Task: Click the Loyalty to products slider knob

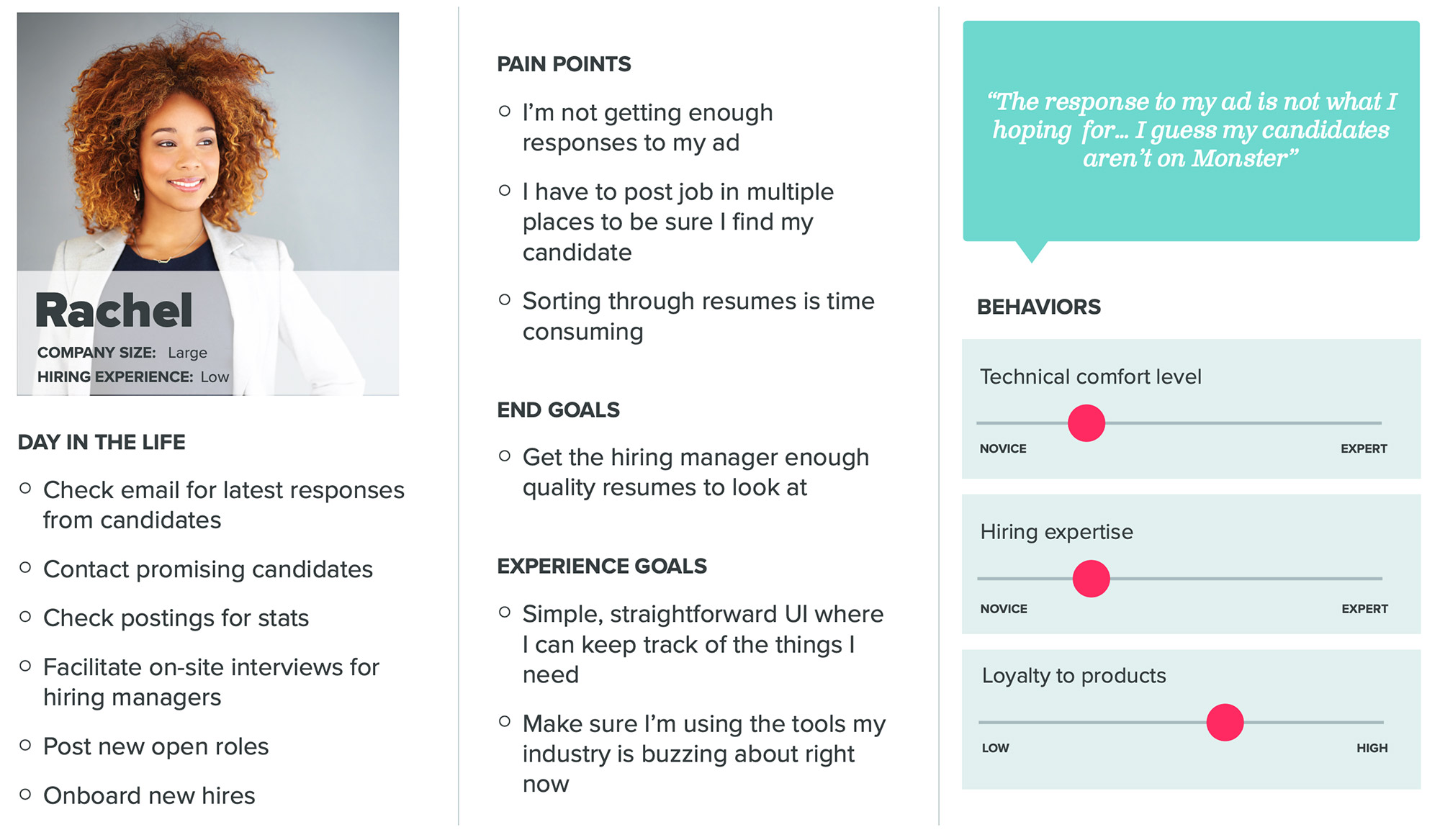Action: click(x=1225, y=723)
